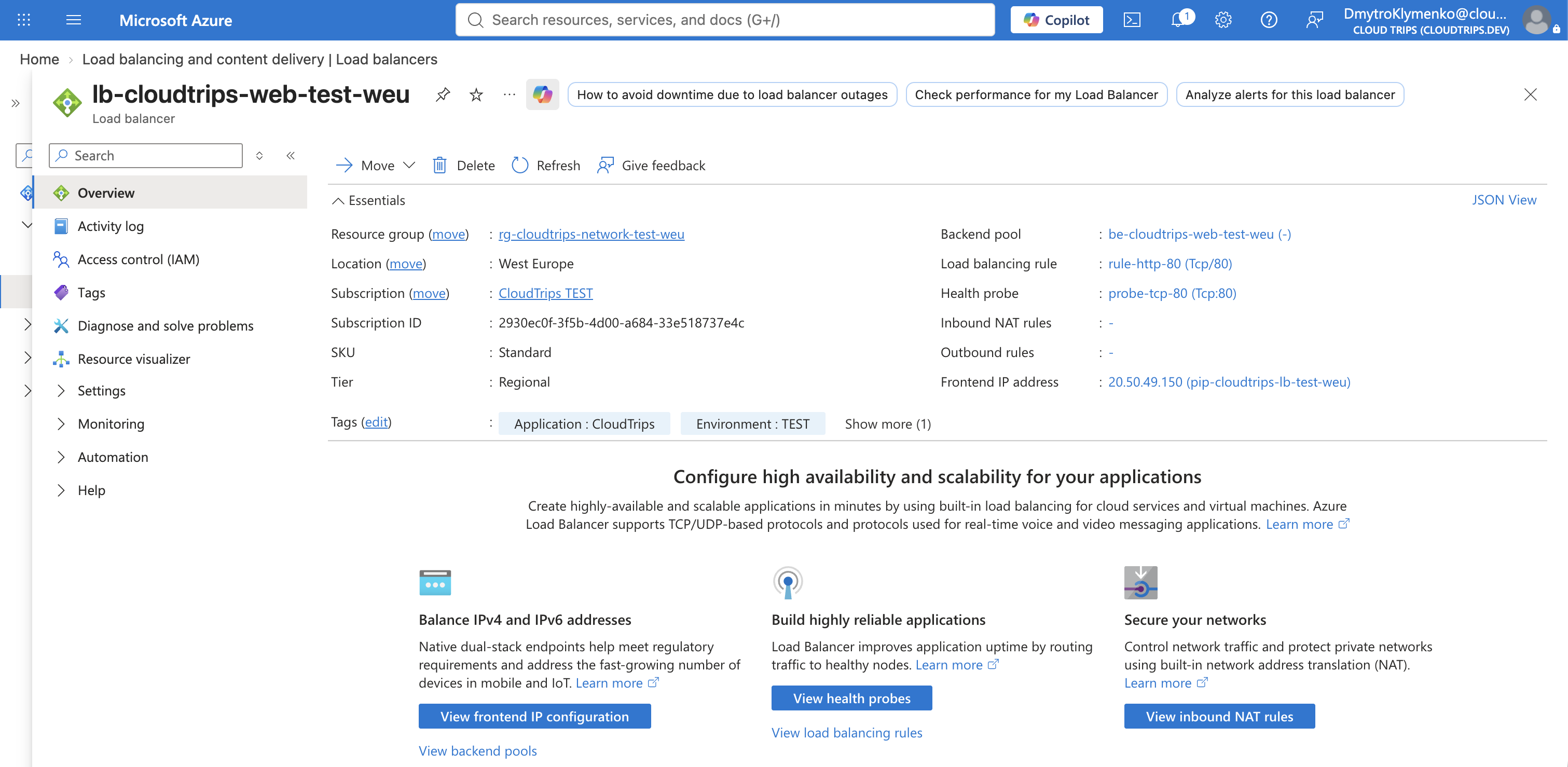Open Support and troubleshooting help icon
Viewport: 1568px width, 767px height.
[x=1269, y=20]
